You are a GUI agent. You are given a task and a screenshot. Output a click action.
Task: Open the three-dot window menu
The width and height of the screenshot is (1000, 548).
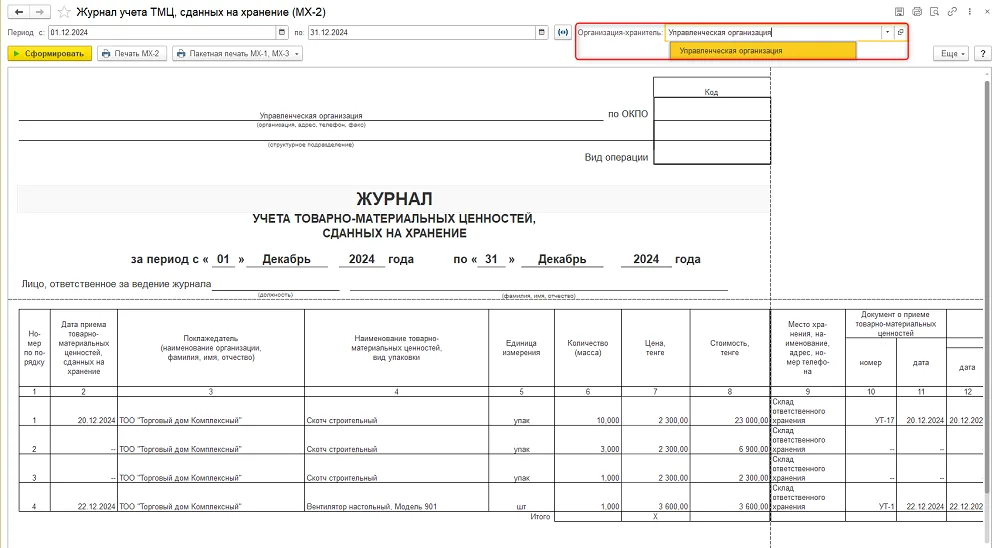point(969,11)
